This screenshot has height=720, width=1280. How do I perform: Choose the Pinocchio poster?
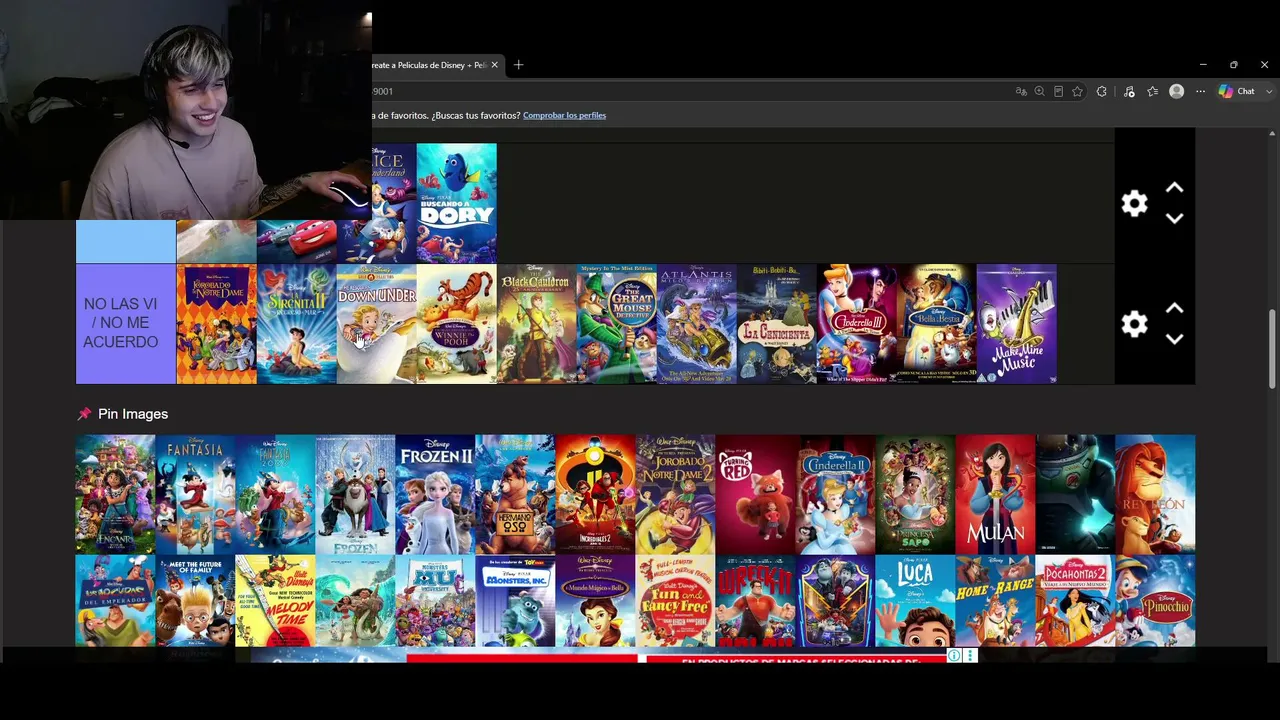[1155, 601]
